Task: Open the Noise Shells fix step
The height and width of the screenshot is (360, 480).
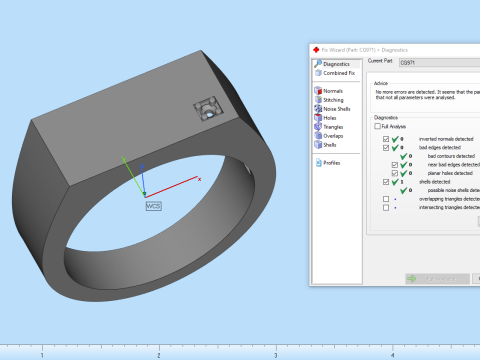Action: [x=332, y=109]
